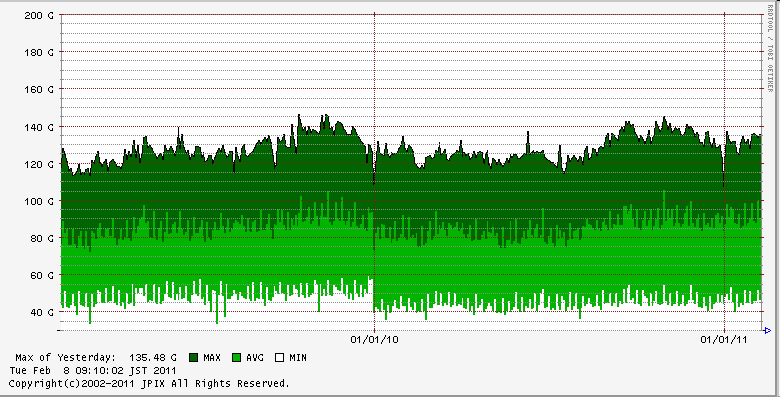Click the JPIX copyright notice

(x=149, y=384)
